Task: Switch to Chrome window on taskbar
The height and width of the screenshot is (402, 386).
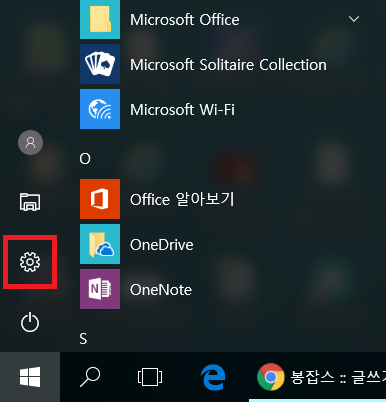Action: click(271, 377)
